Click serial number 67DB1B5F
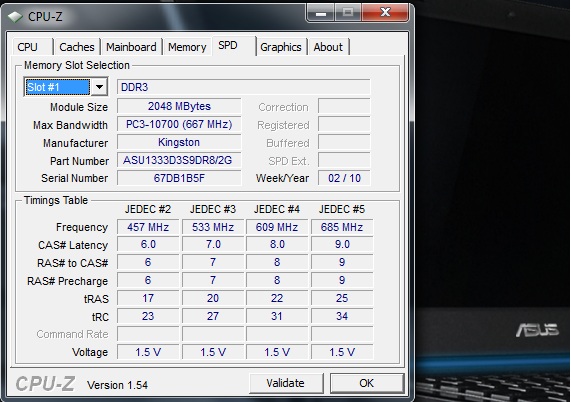This screenshot has height=402, width=571. (179, 178)
